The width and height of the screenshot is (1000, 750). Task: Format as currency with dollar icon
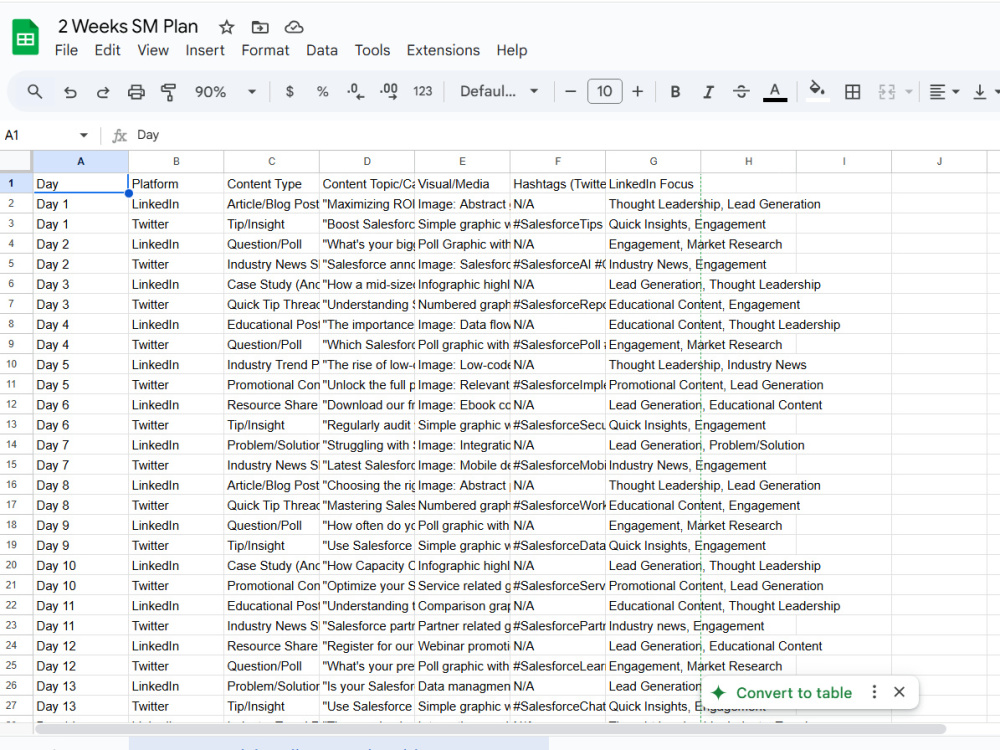click(x=290, y=92)
